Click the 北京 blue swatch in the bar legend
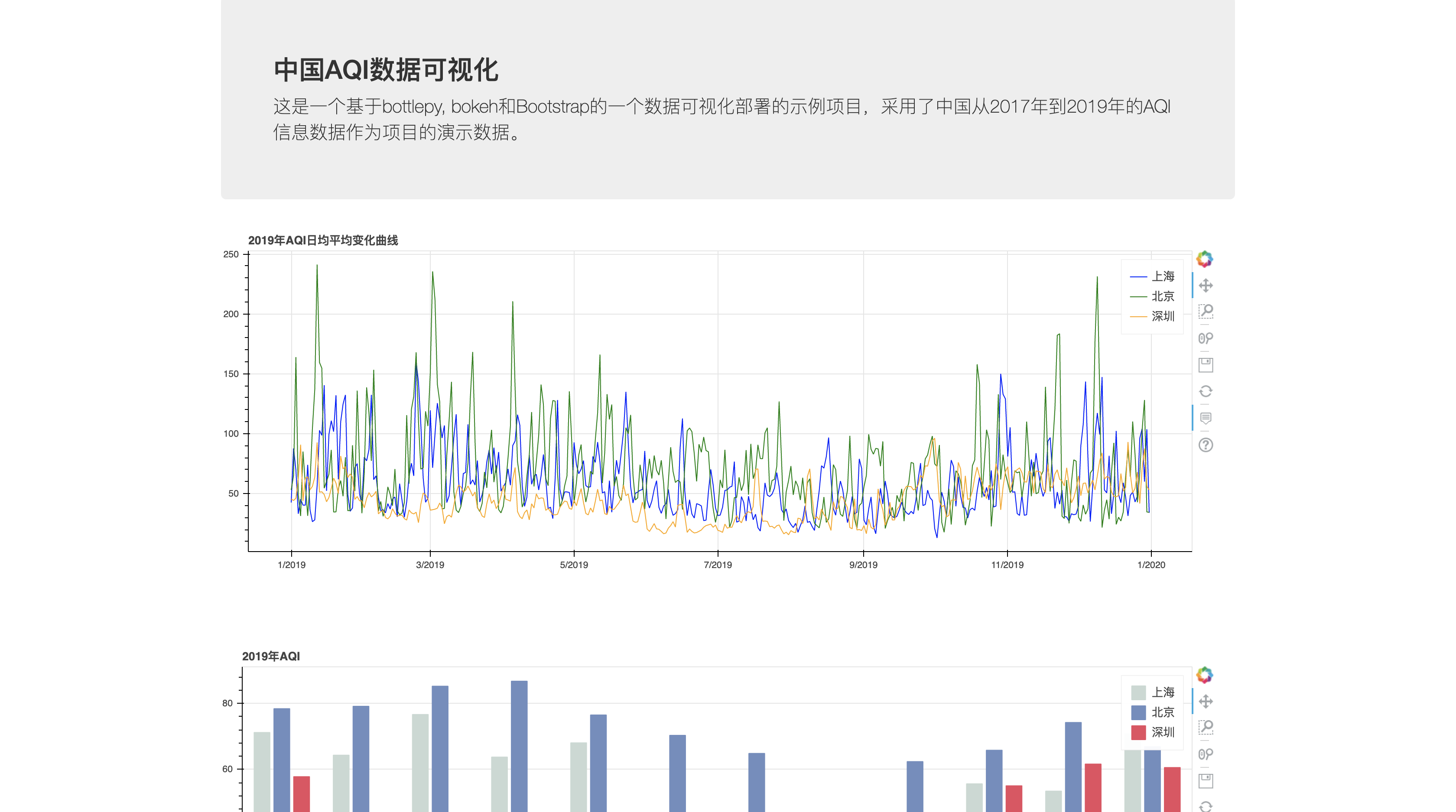1456x812 pixels. click(1138, 712)
